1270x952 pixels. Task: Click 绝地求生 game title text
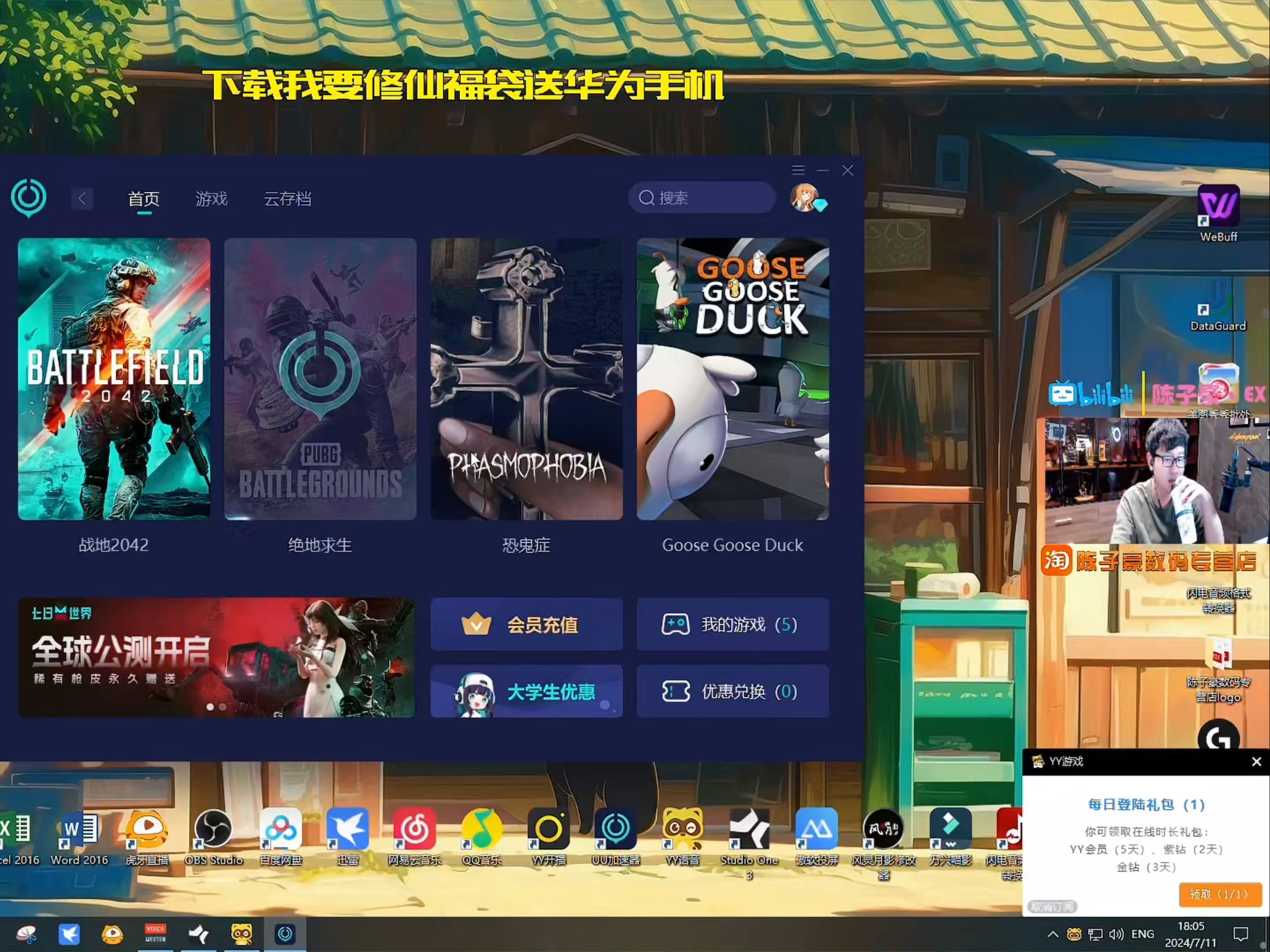(320, 545)
